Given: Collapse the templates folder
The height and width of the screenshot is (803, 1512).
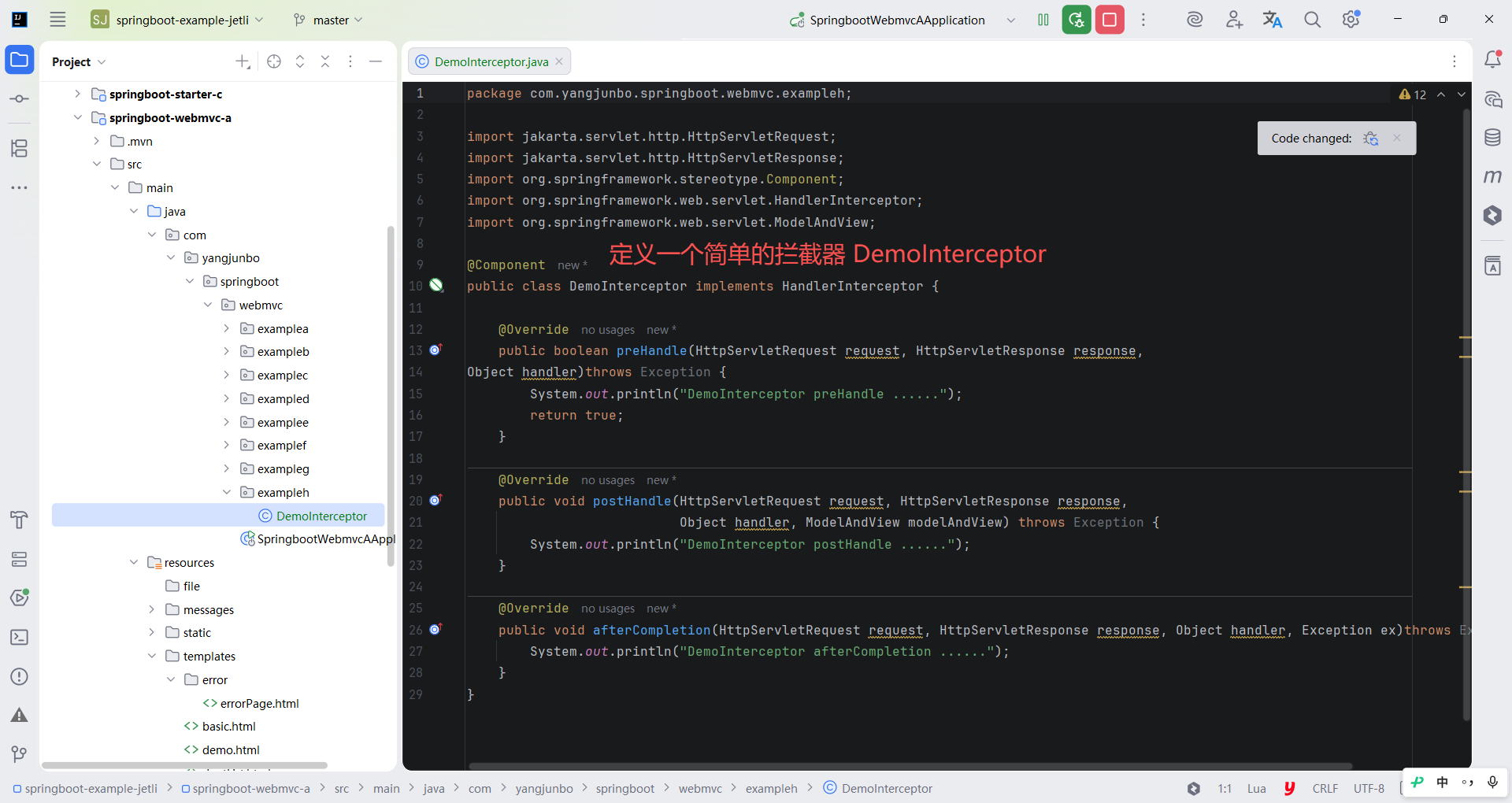Looking at the screenshot, I should (x=152, y=656).
